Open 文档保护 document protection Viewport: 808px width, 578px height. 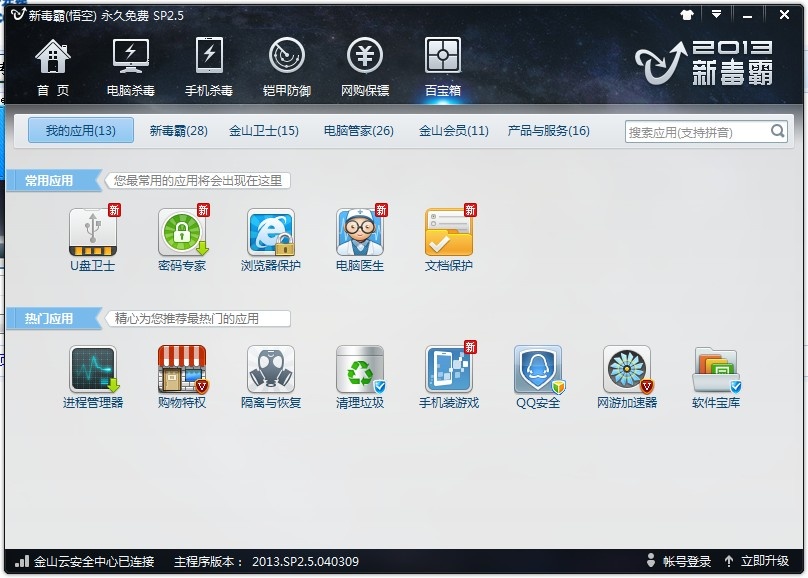click(449, 233)
